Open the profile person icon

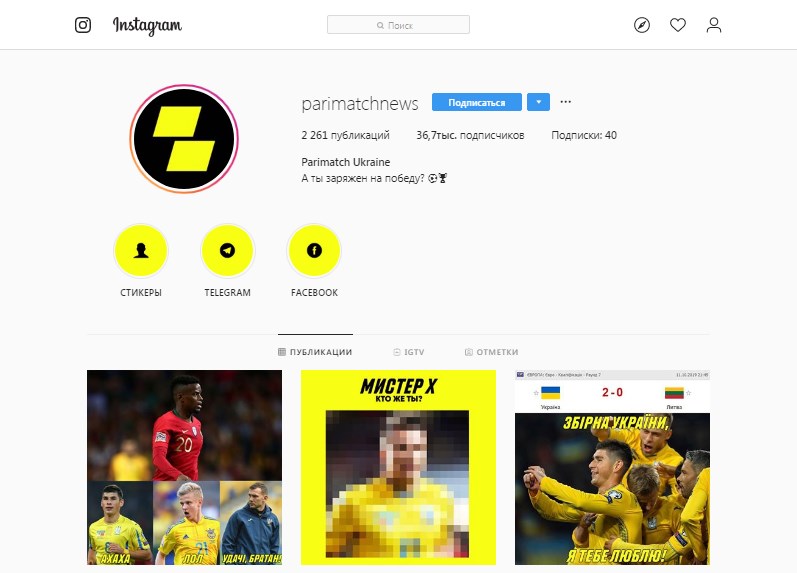point(714,25)
